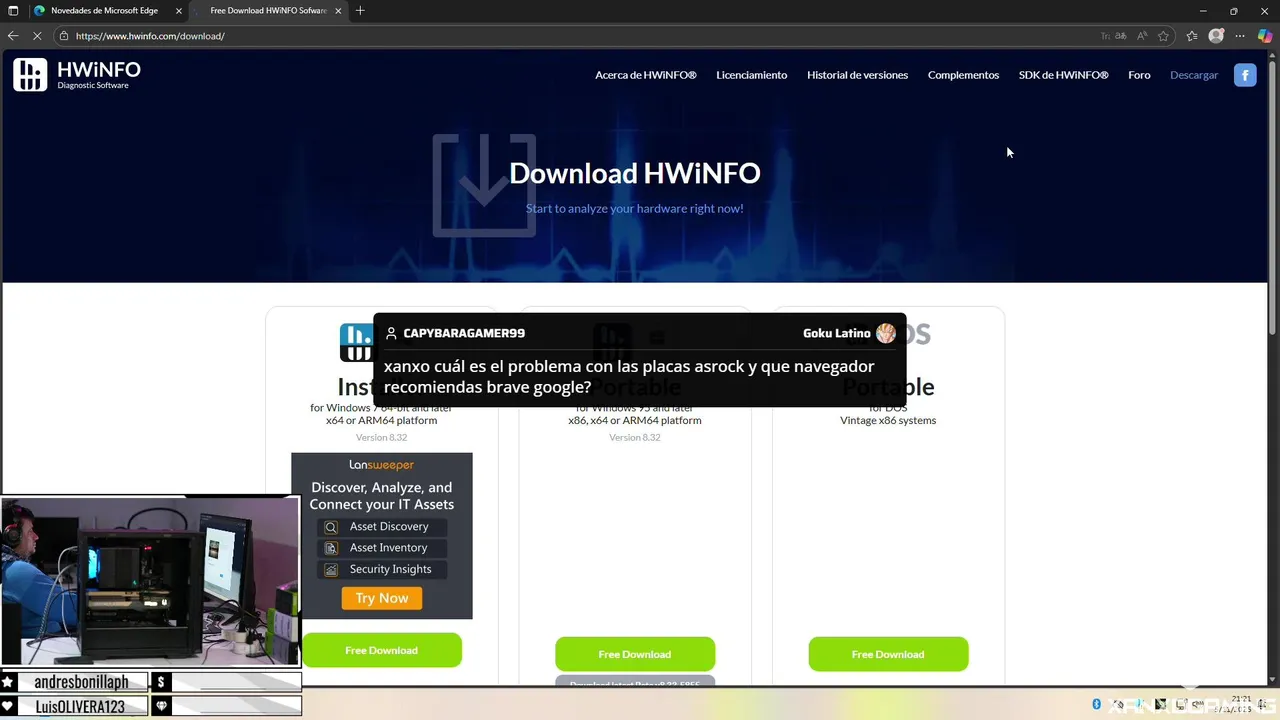Click Free Download under Portable for DOS
This screenshot has height=720, width=1280.
click(888, 654)
